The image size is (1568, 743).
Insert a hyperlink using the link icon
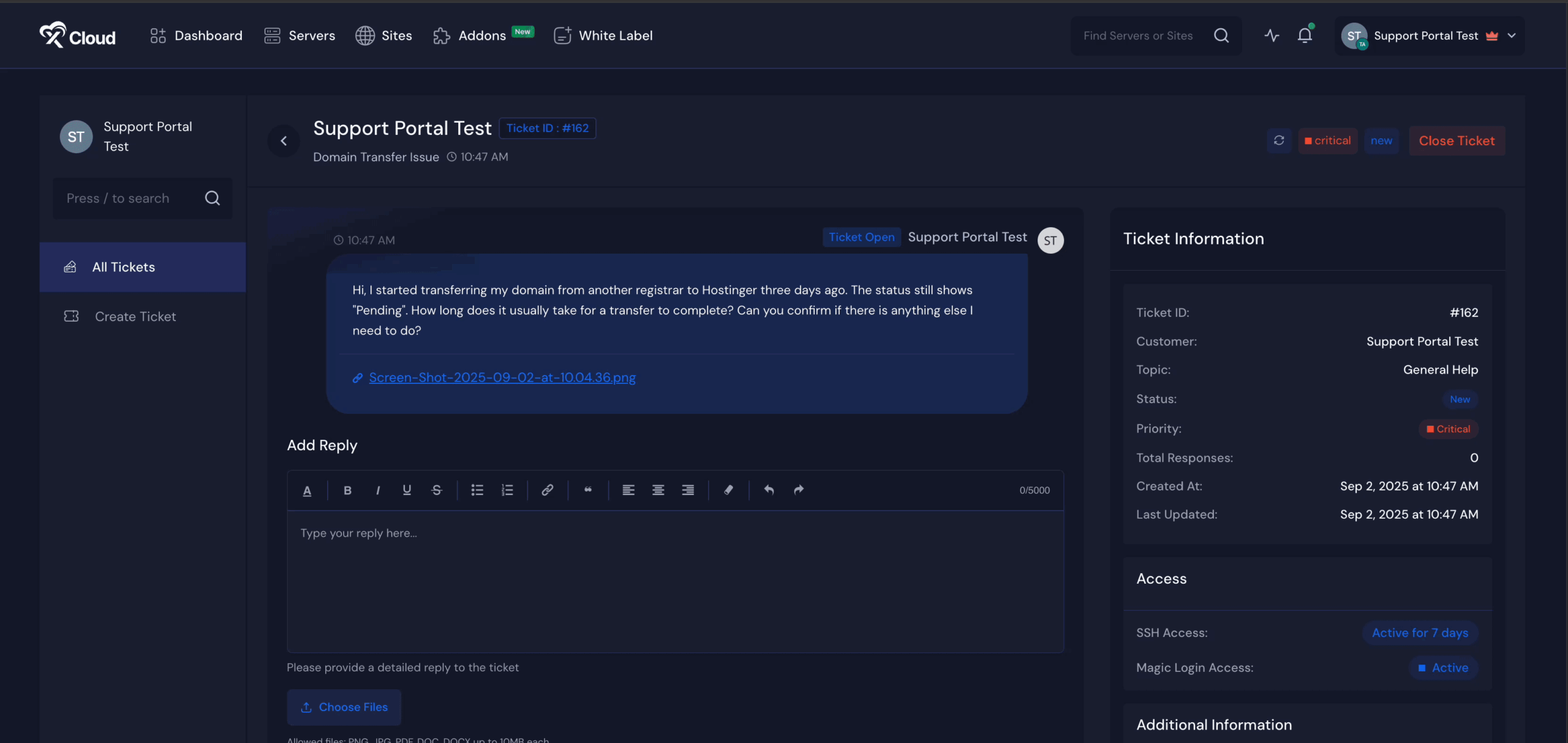tap(547, 490)
